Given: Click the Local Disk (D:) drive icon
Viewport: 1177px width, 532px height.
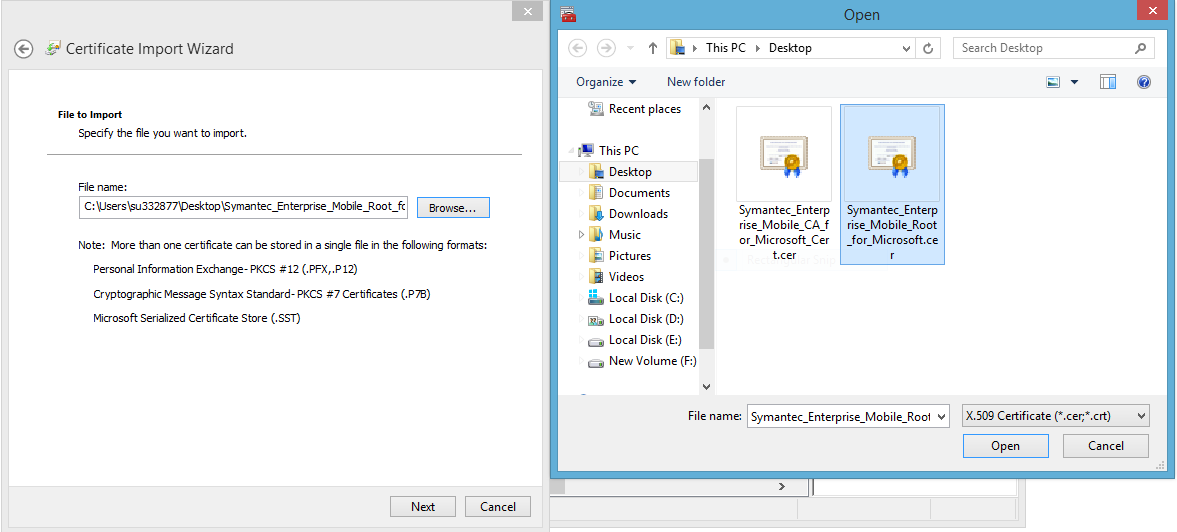Looking at the screenshot, I should click(596, 319).
